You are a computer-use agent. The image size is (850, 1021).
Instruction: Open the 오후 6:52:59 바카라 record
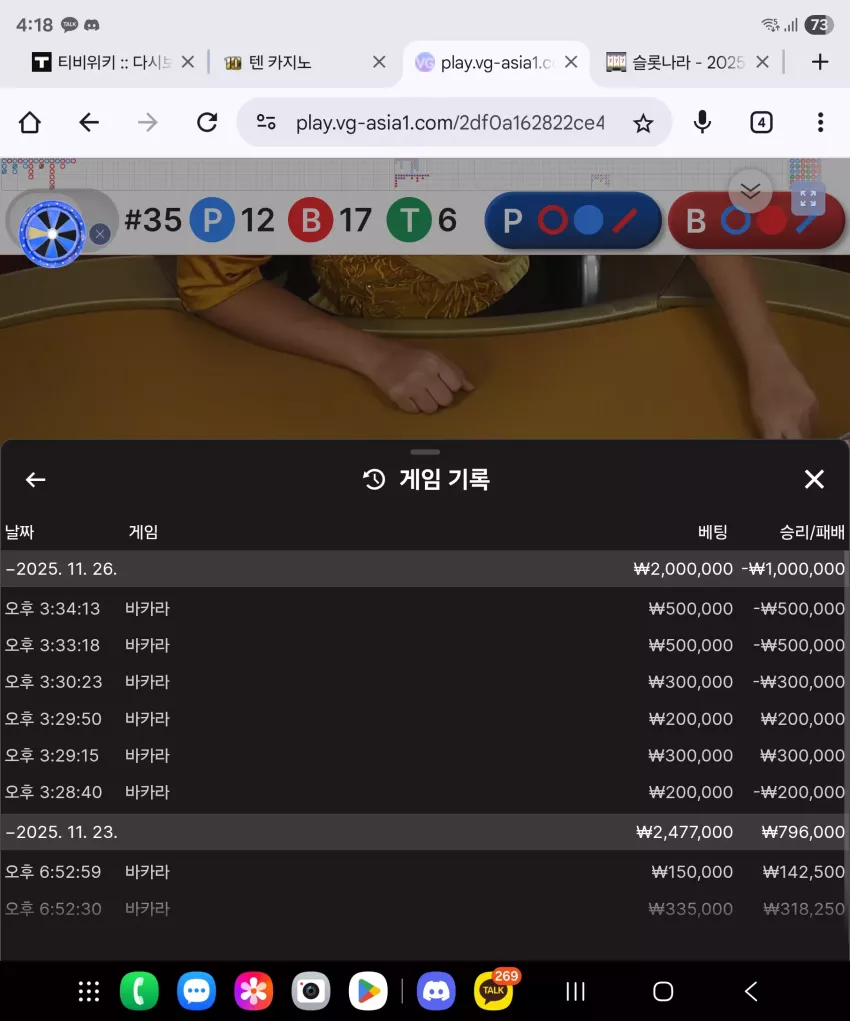pyautogui.click(x=424, y=871)
